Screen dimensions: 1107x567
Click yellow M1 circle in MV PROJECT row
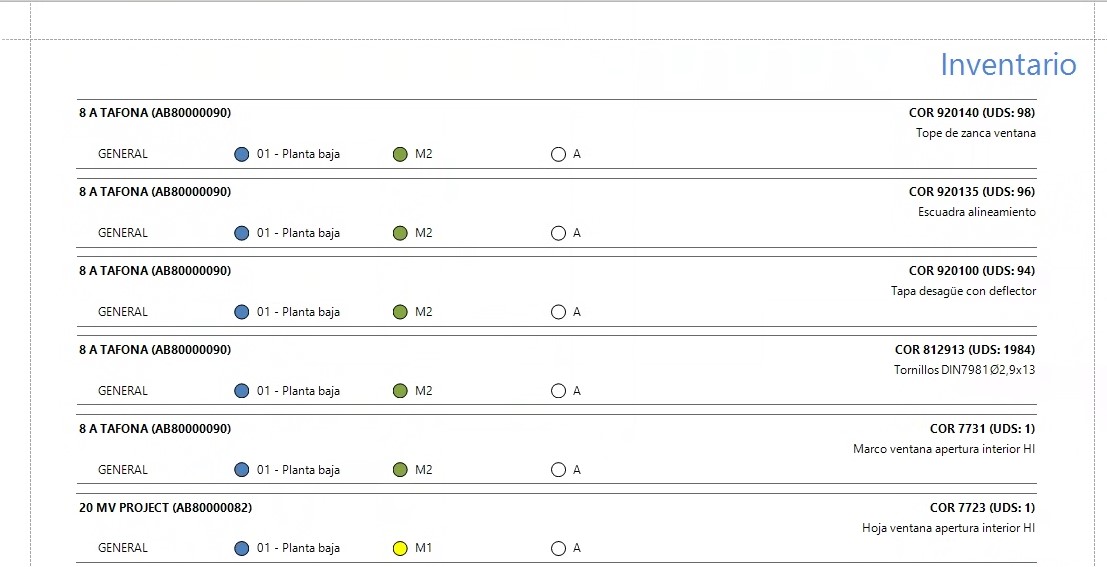pyautogui.click(x=400, y=548)
